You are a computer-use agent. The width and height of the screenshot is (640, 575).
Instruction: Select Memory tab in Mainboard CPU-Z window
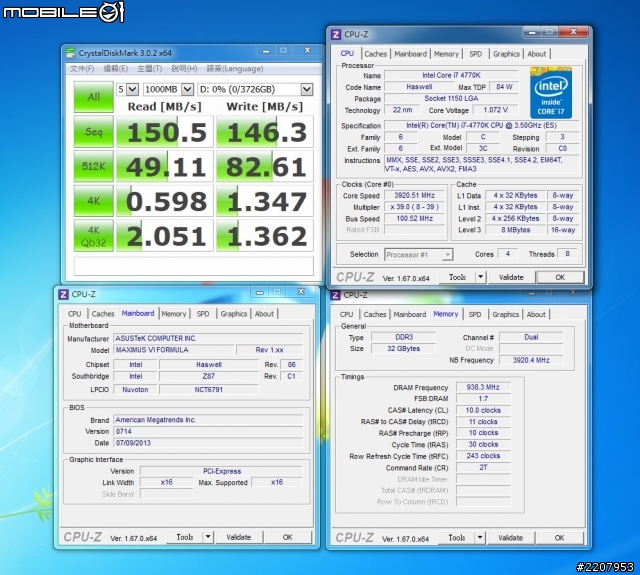click(x=173, y=314)
